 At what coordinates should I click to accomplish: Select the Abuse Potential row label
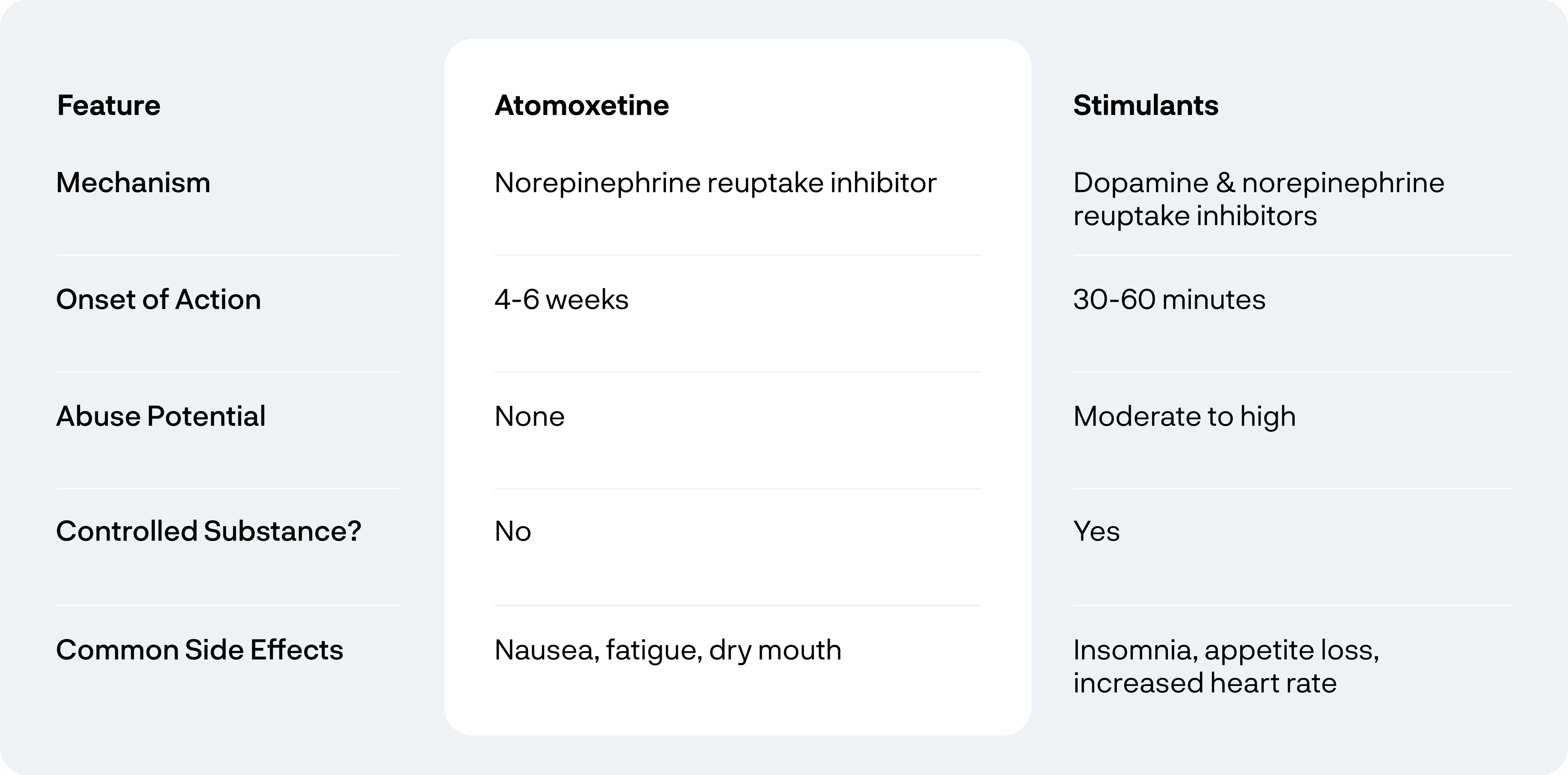pyautogui.click(x=161, y=416)
